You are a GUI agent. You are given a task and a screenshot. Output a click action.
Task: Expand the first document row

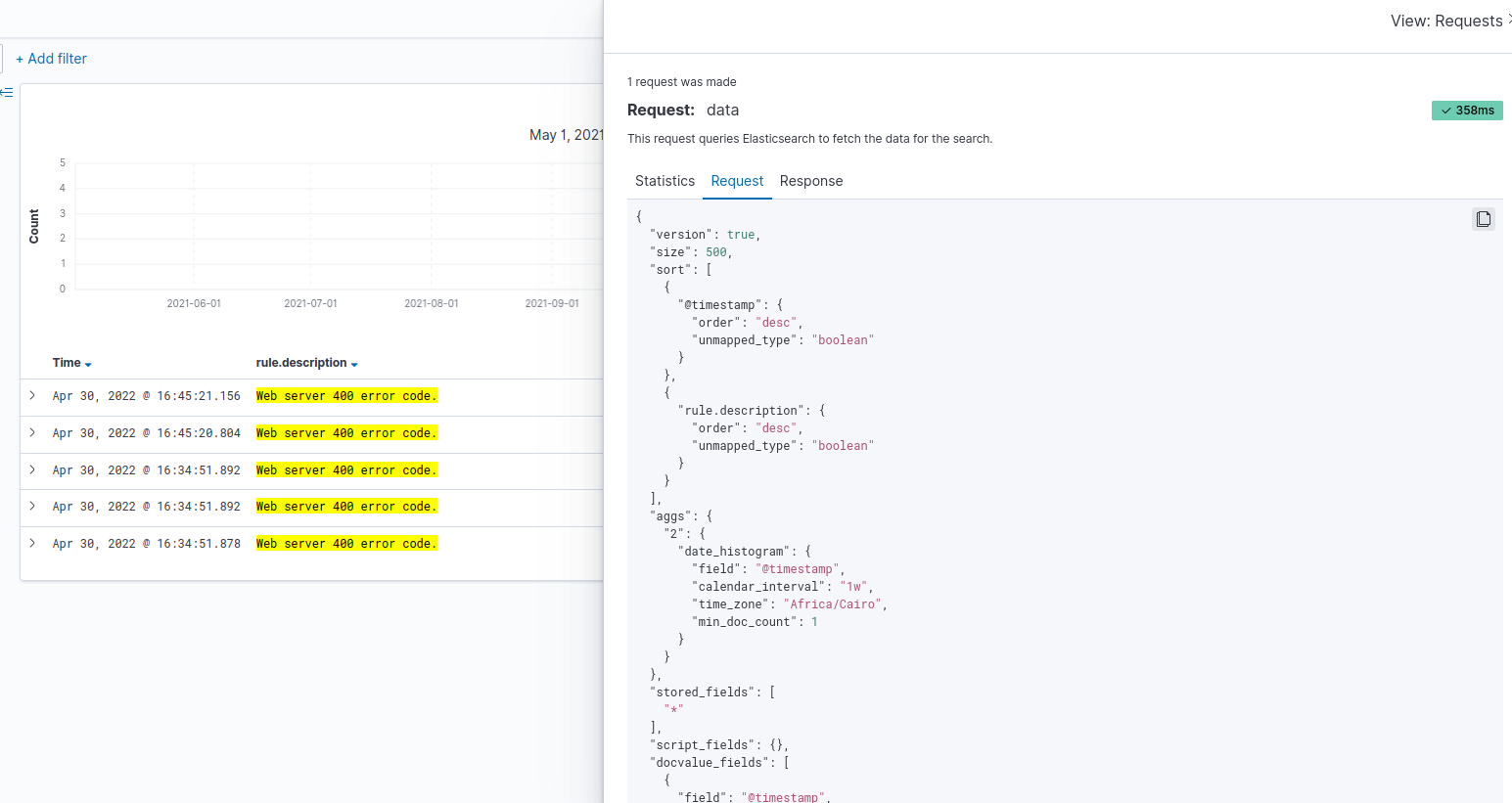(x=31, y=395)
